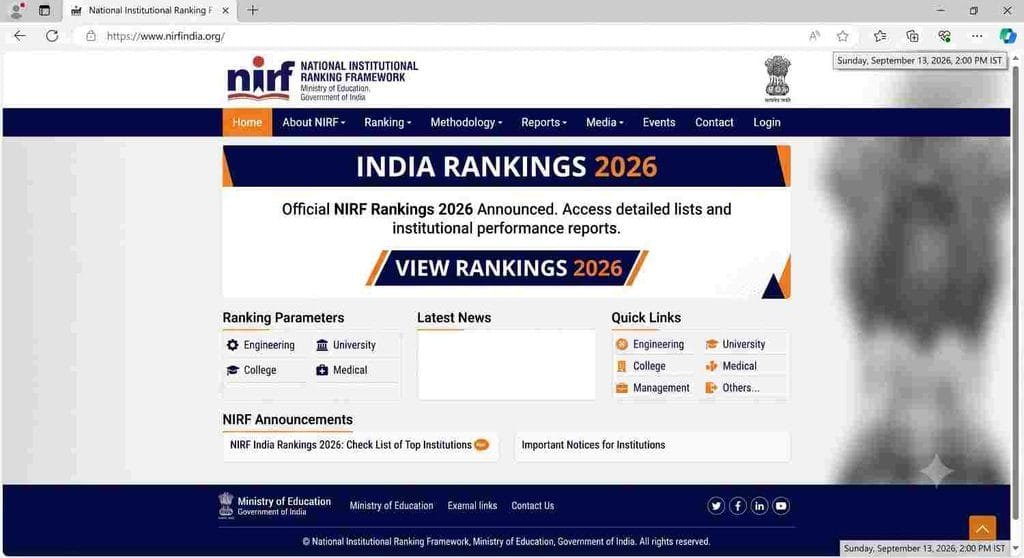Expand the Ranking dropdown menu
The image size is (1024, 558).
click(388, 122)
